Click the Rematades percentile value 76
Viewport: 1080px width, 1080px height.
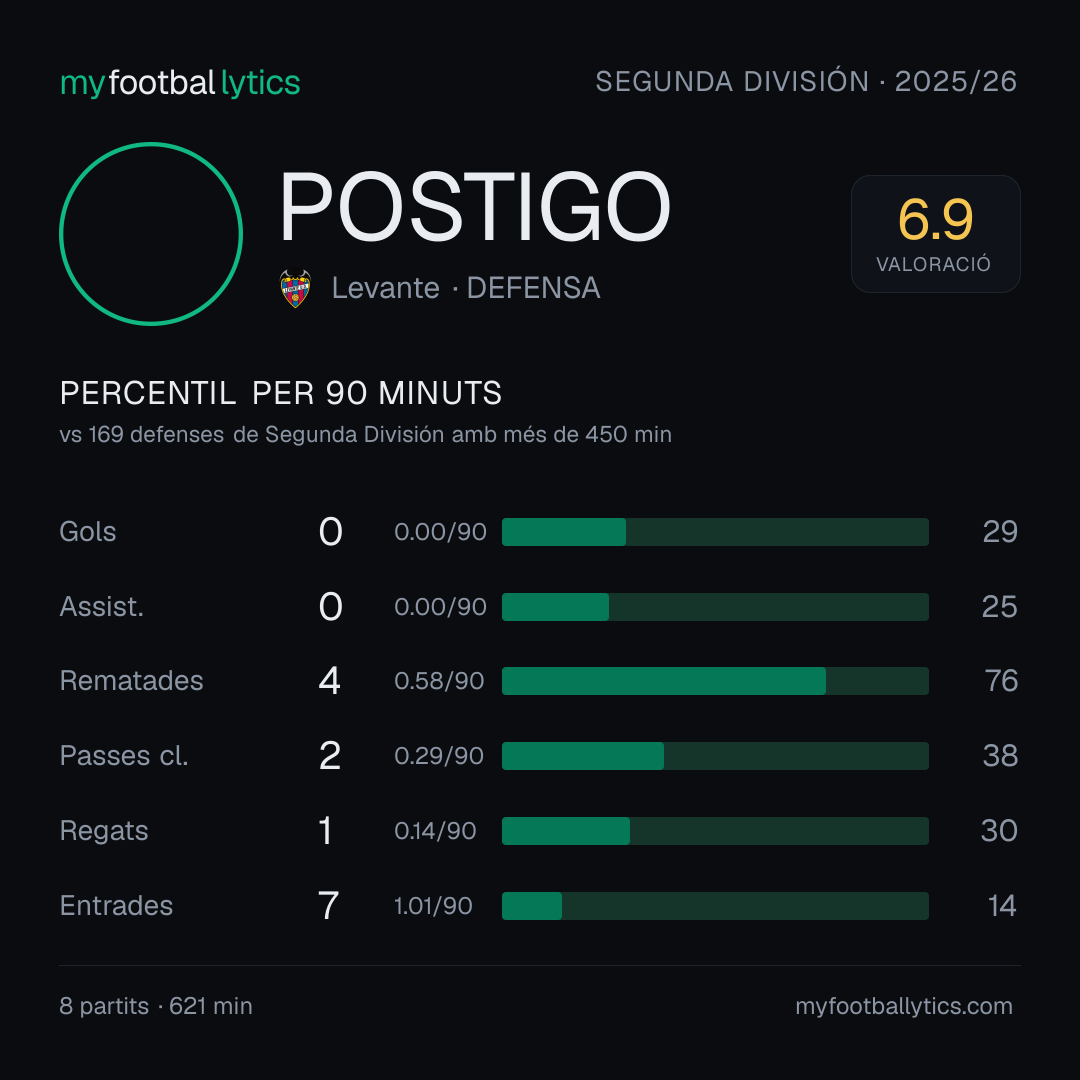(1001, 681)
